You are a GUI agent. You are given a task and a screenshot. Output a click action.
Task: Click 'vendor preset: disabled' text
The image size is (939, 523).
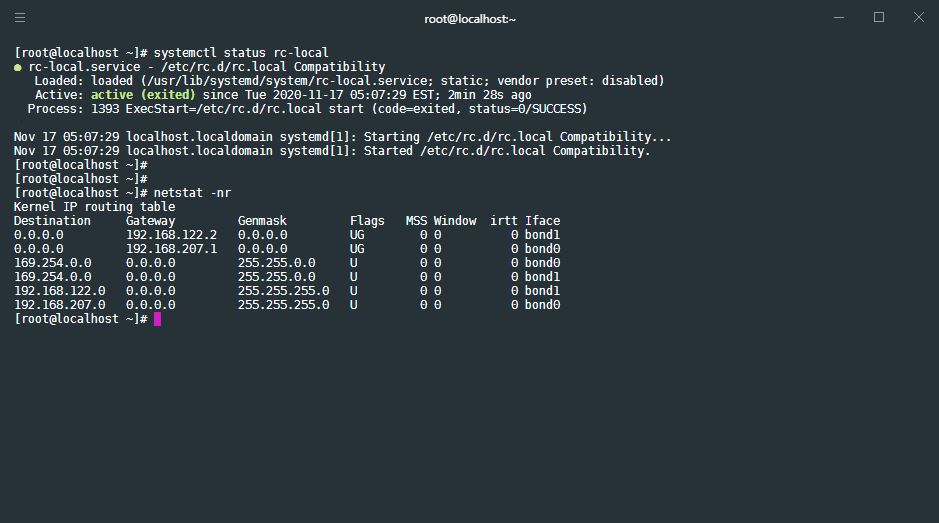[x=577, y=81]
